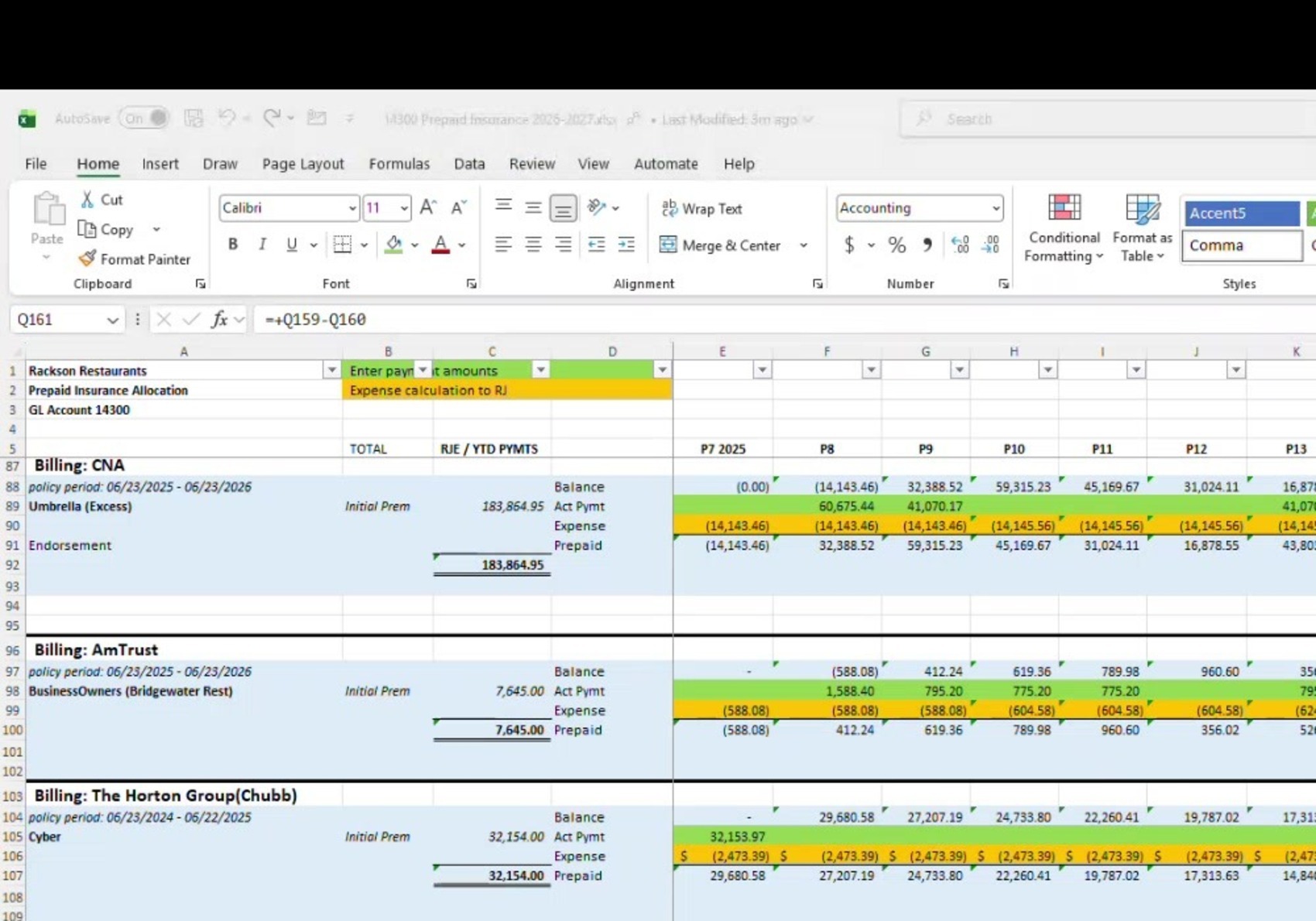Select column F header

827,351
